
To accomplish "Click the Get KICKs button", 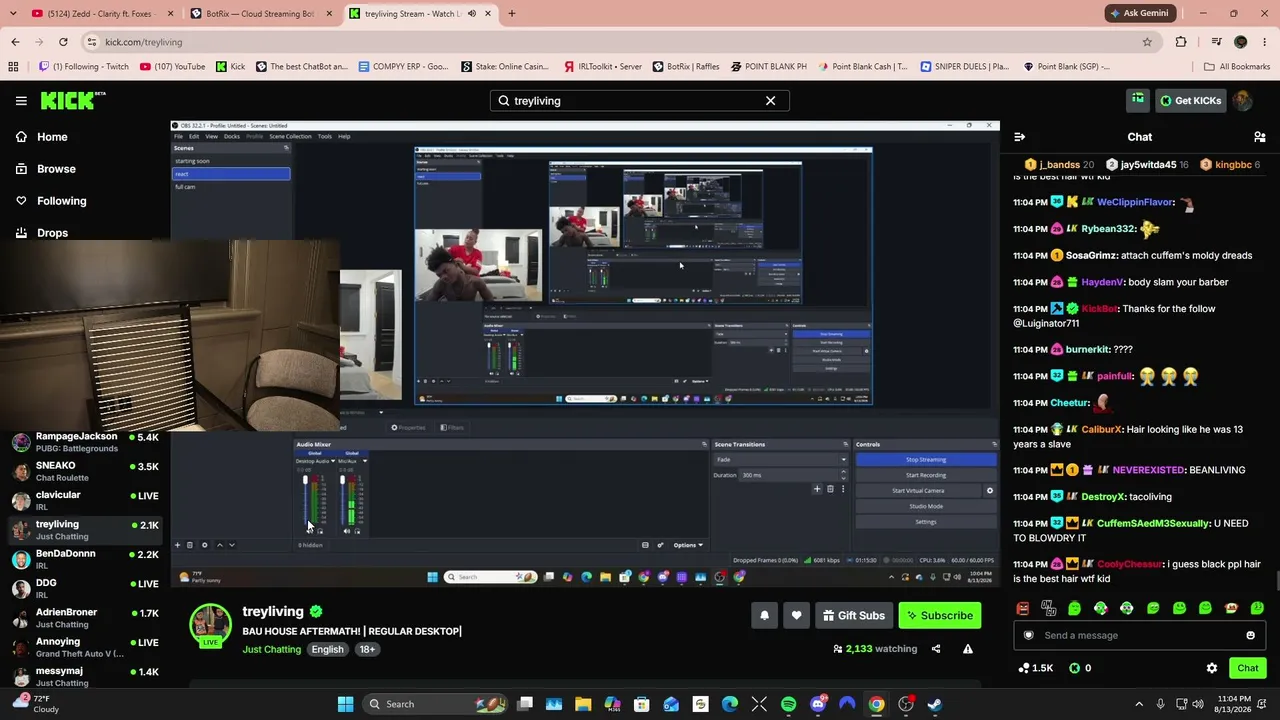I will (1189, 100).
